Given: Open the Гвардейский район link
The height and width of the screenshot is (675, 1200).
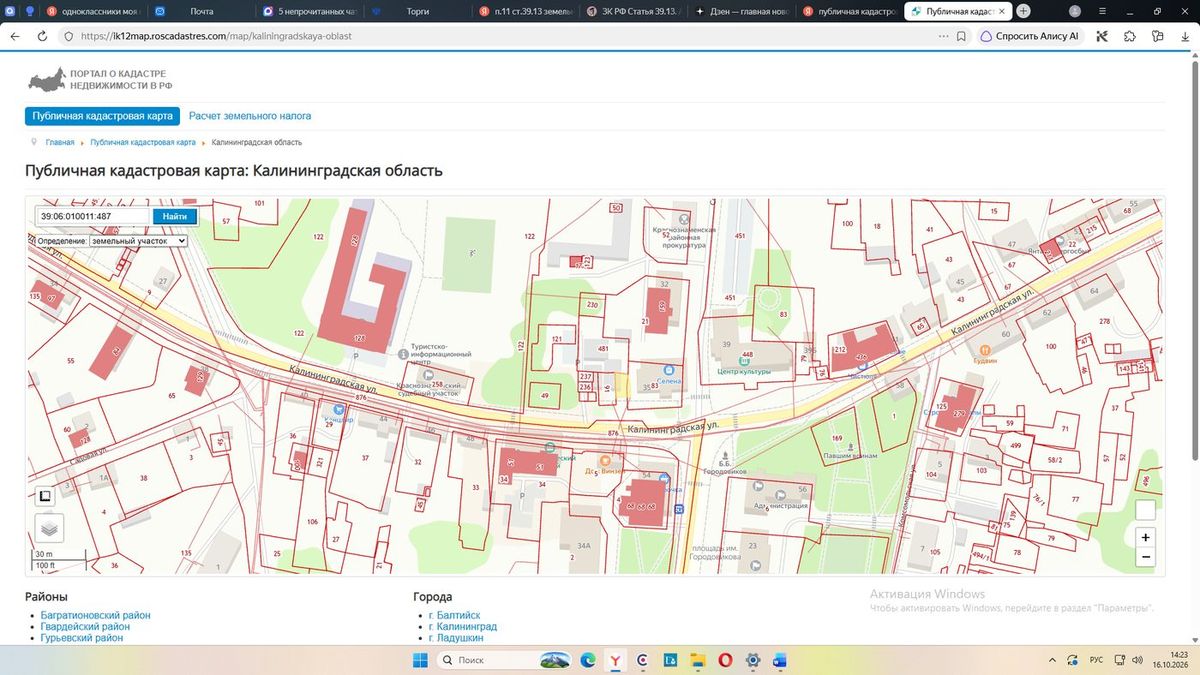Looking at the screenshot, I should coord(85,626).
